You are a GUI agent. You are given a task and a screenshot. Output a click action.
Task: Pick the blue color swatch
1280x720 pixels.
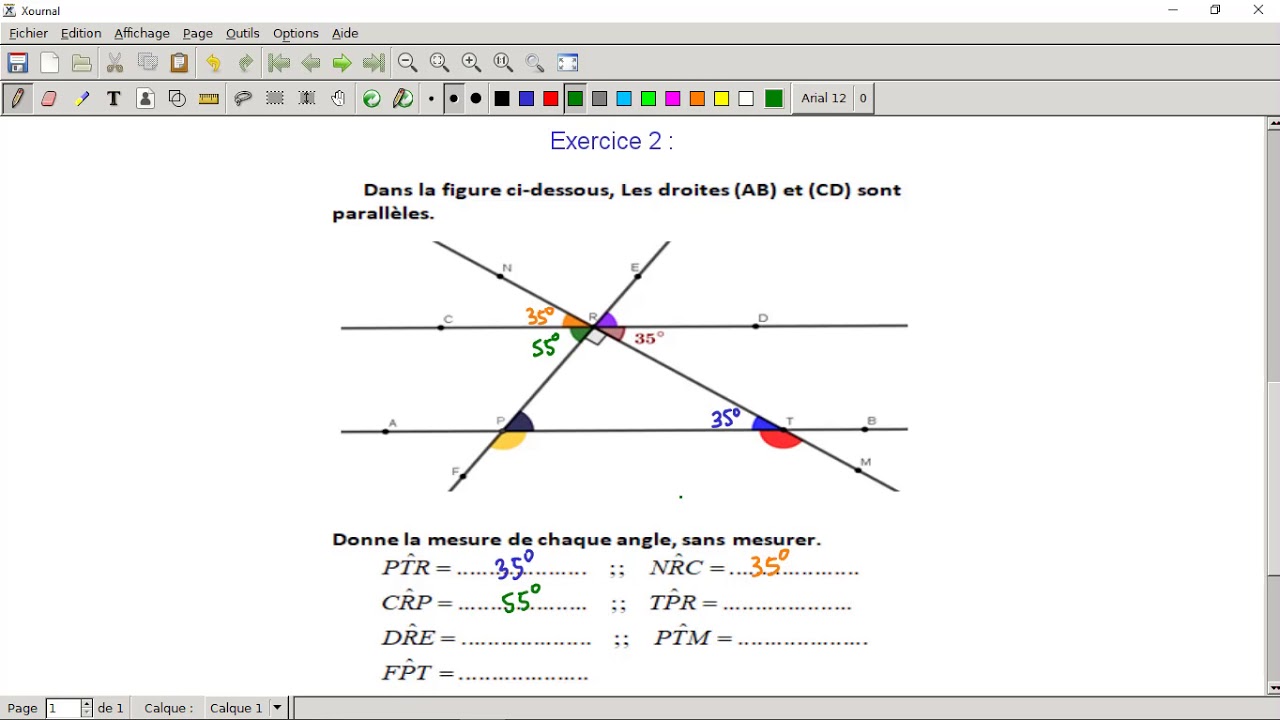pyautogui.click(x=526, y=98)
